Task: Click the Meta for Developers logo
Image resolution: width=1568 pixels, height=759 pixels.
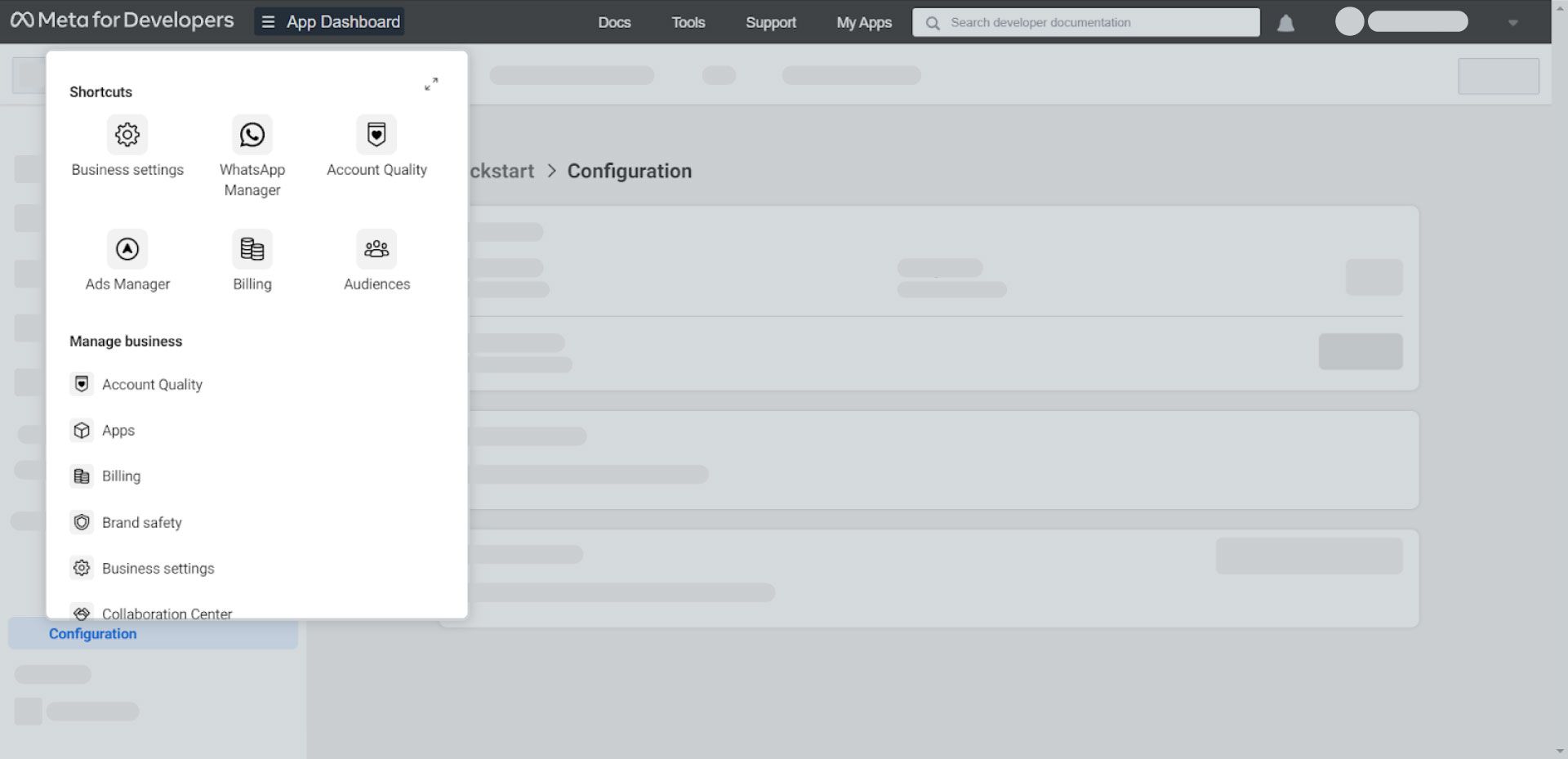Action: tap(122, 20)
